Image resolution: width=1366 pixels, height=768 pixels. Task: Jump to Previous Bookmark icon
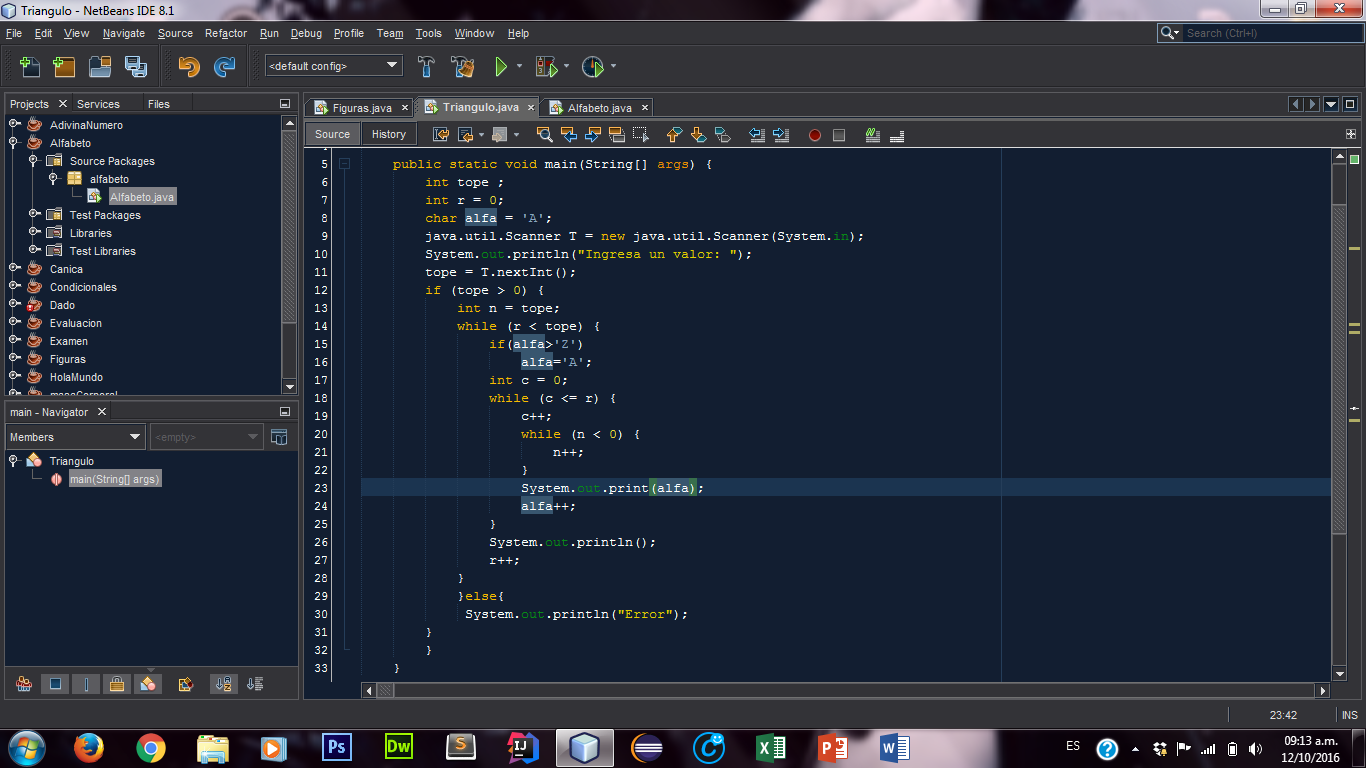point(674,135)
